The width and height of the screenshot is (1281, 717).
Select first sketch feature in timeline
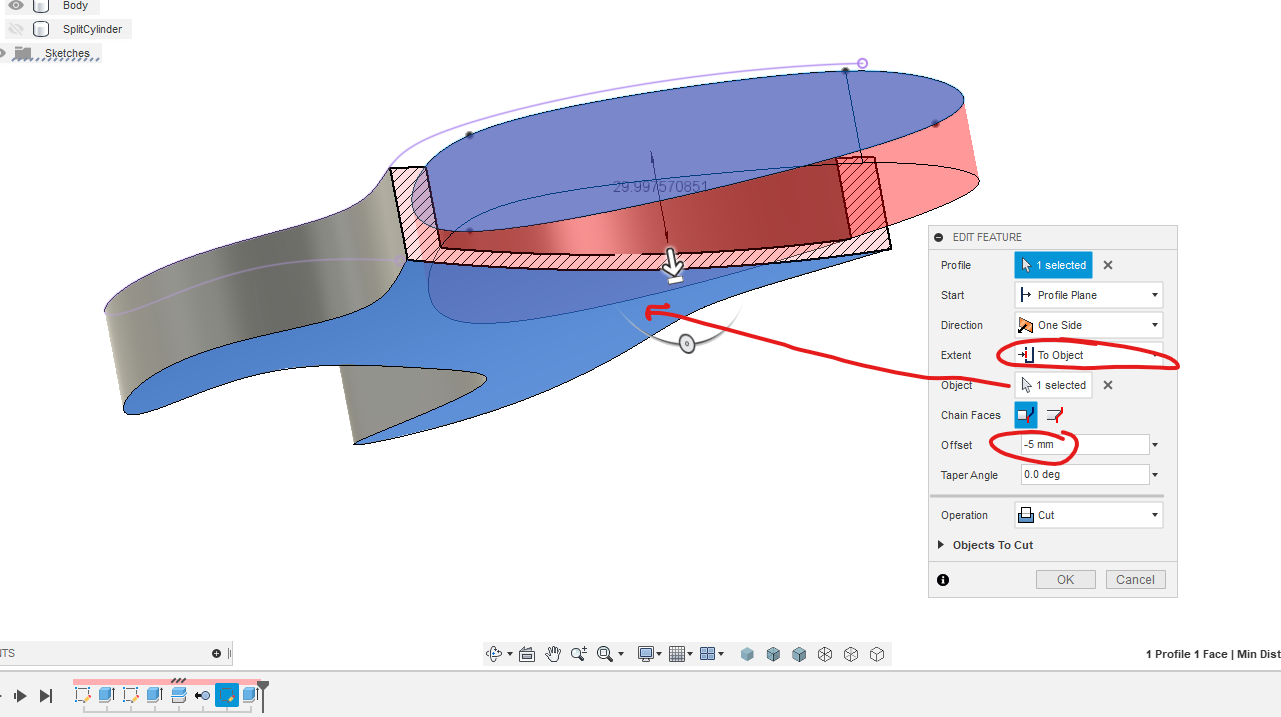tap(83, 694)
